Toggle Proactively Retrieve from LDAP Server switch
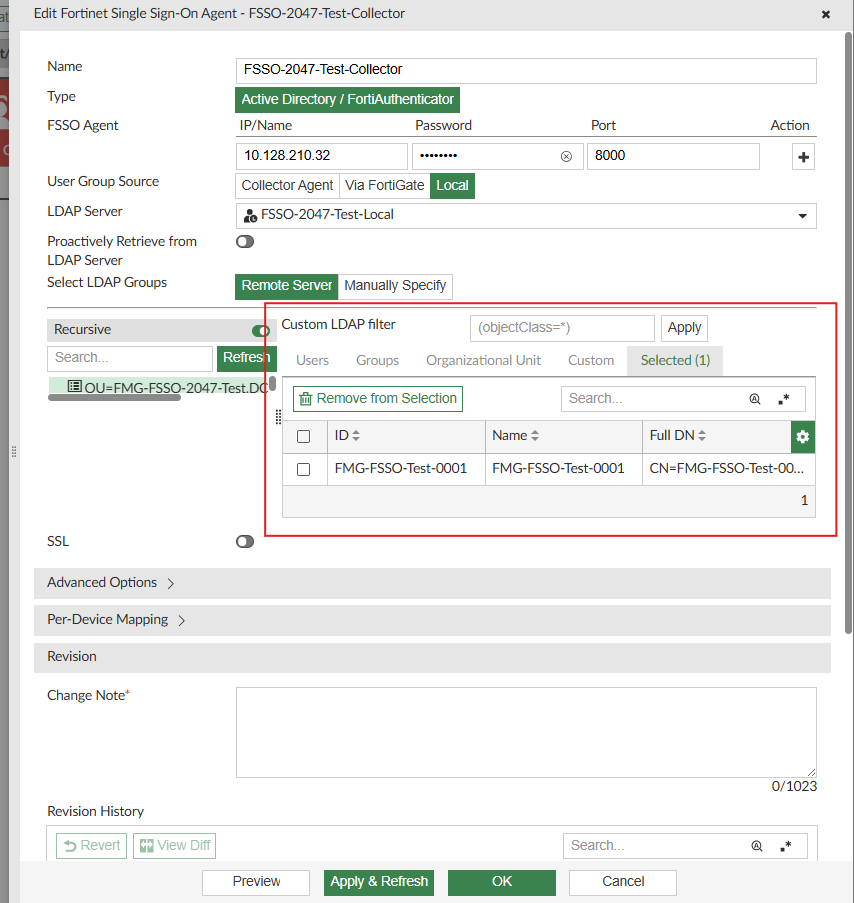Viewport: 854px width, 903px height. pyautogui.click(x=245, y=242)
